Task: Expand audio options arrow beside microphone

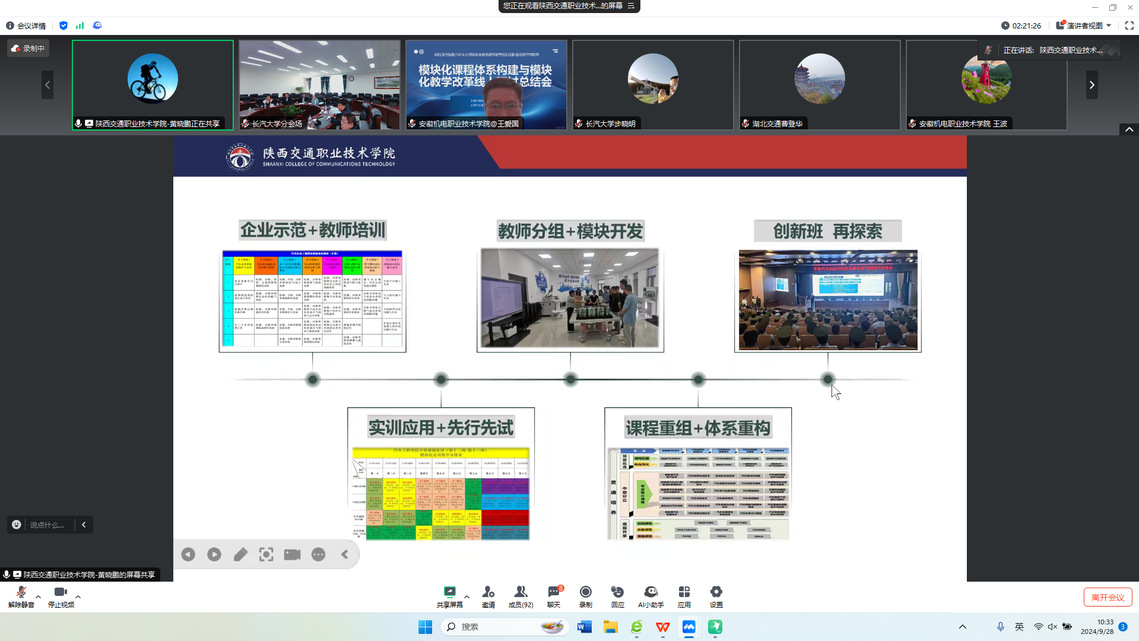Action: (x=38, y=597)
